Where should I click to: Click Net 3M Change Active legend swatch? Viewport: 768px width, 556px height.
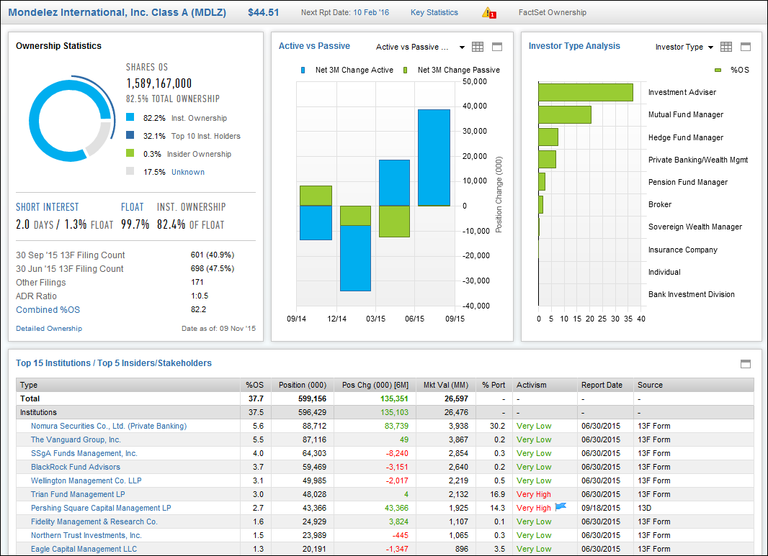[x=303, y=70]
